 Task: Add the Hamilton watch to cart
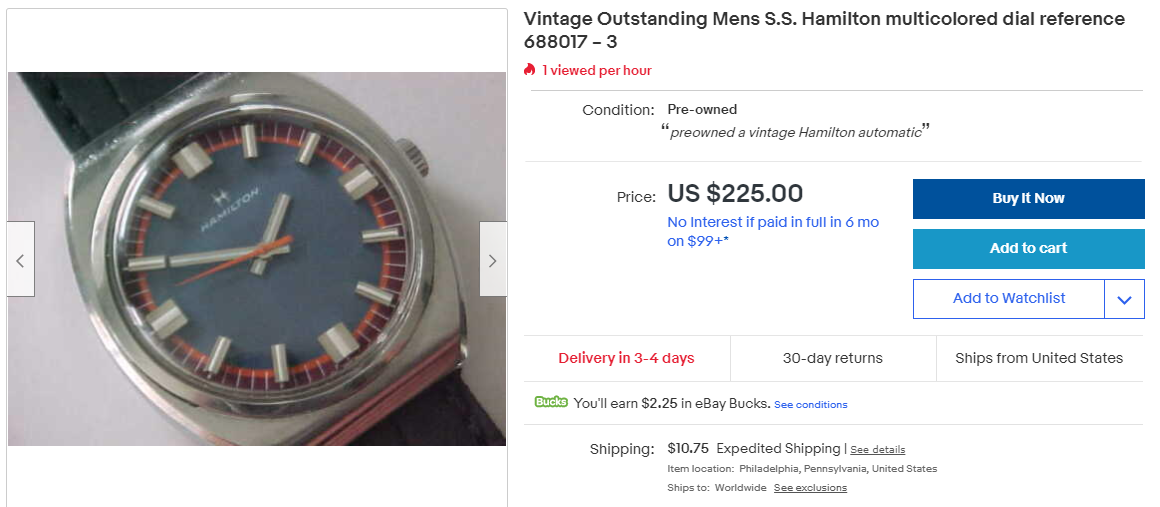1028,249
